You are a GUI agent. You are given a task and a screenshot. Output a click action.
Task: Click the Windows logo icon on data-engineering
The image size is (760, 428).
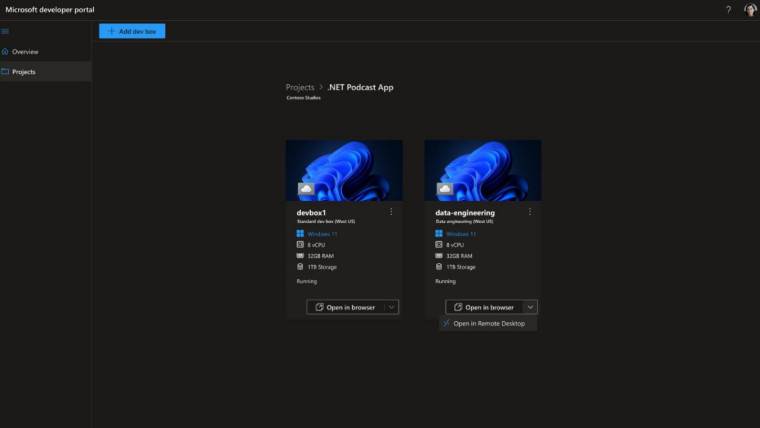[x=439, y=234]
